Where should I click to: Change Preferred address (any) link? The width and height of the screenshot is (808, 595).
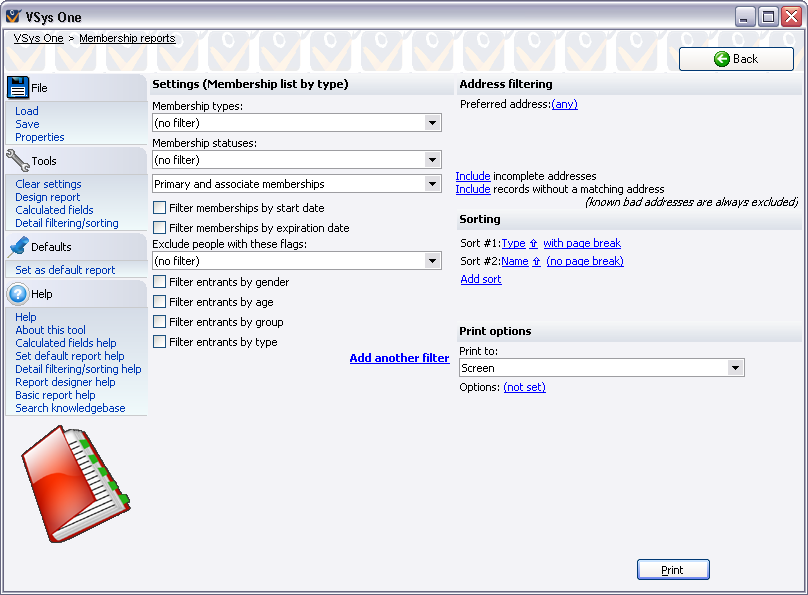pyautogui.click(x=564, y=104)
